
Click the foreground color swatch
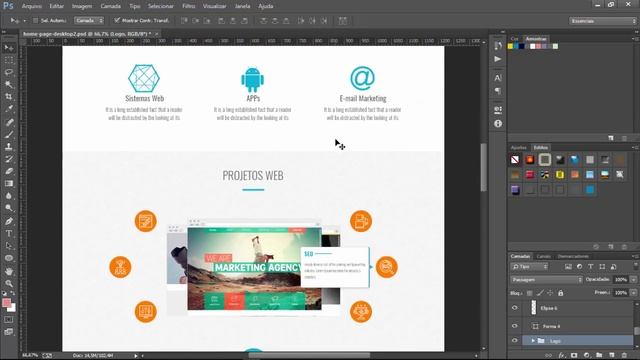(x=7, y=303)
